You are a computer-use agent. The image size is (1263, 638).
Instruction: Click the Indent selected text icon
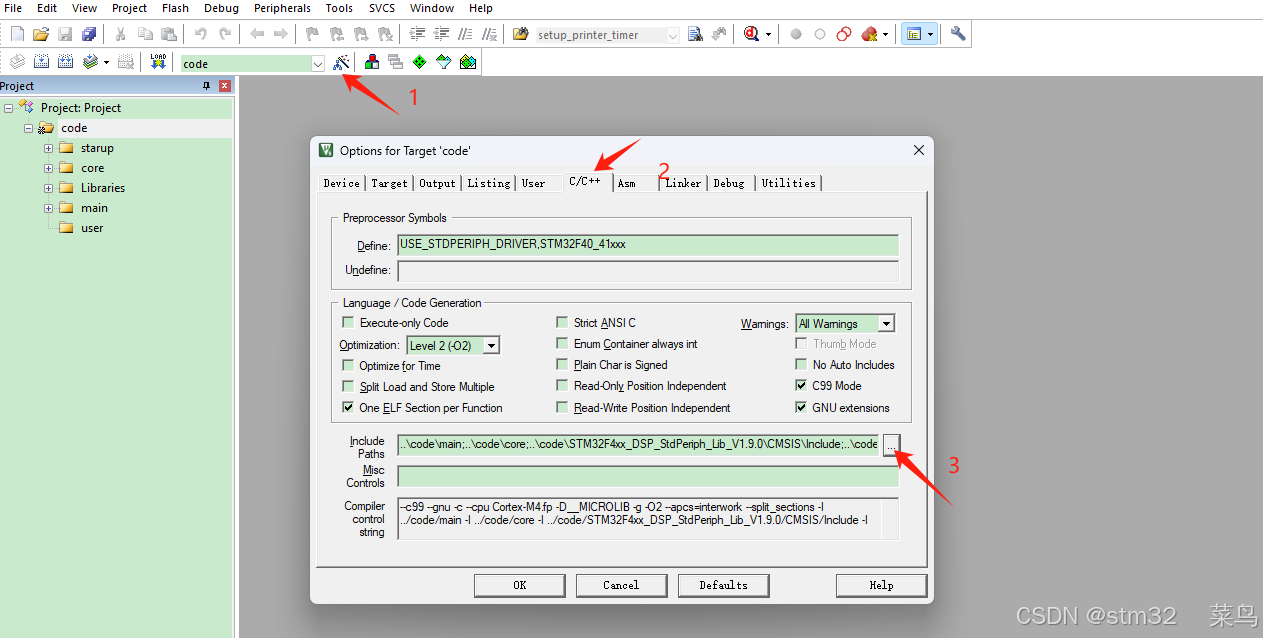(418, 34)
